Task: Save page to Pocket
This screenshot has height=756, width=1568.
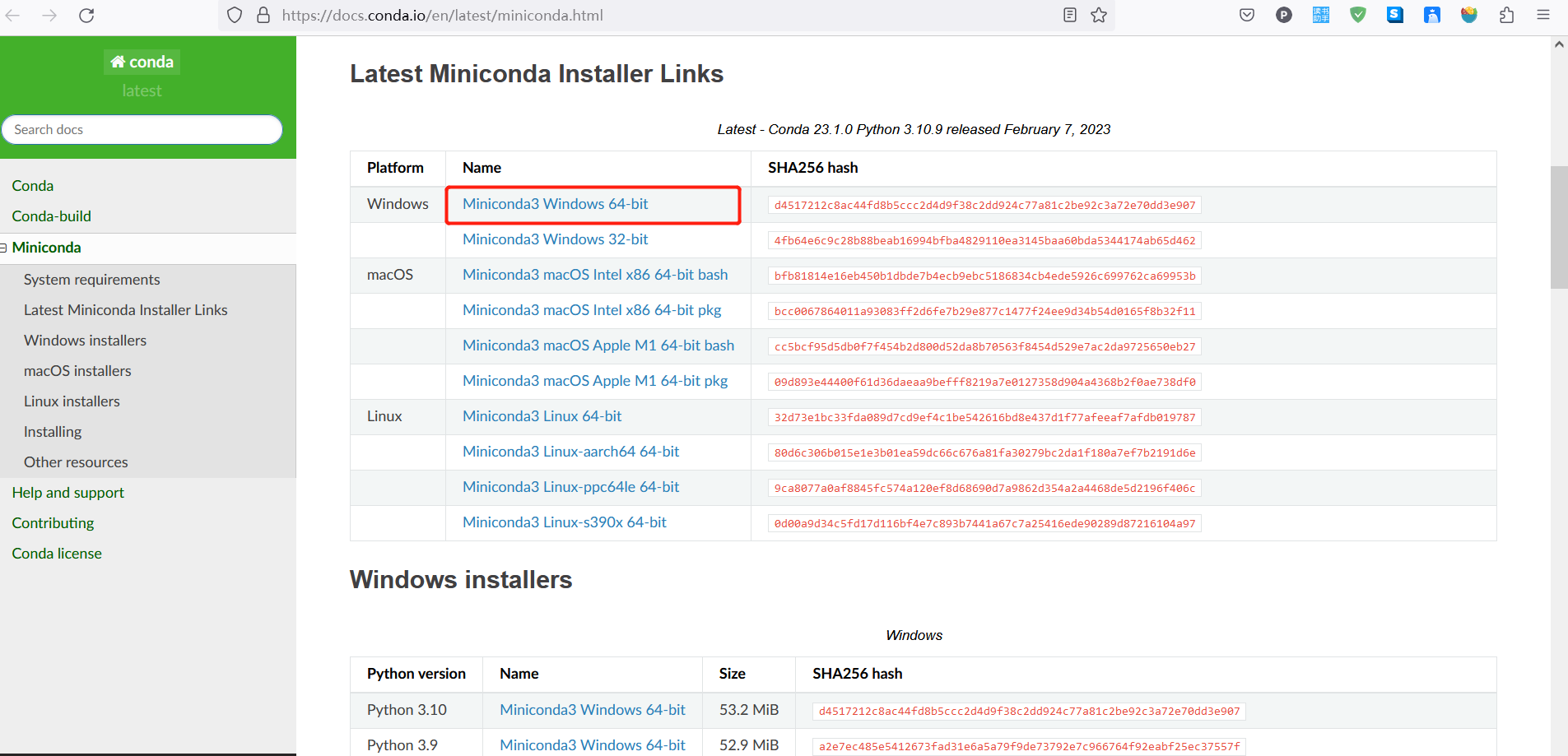Action: point(1247,15)
